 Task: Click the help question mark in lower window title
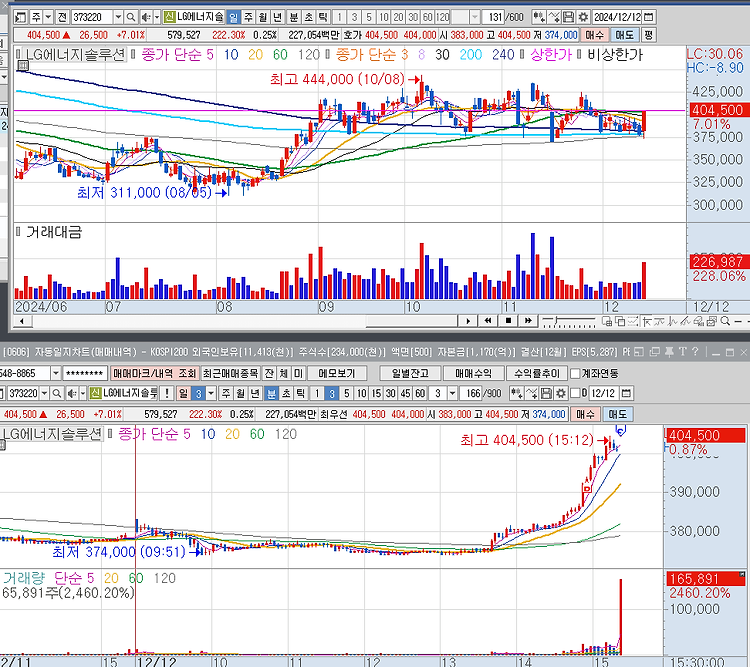(695, 352)
